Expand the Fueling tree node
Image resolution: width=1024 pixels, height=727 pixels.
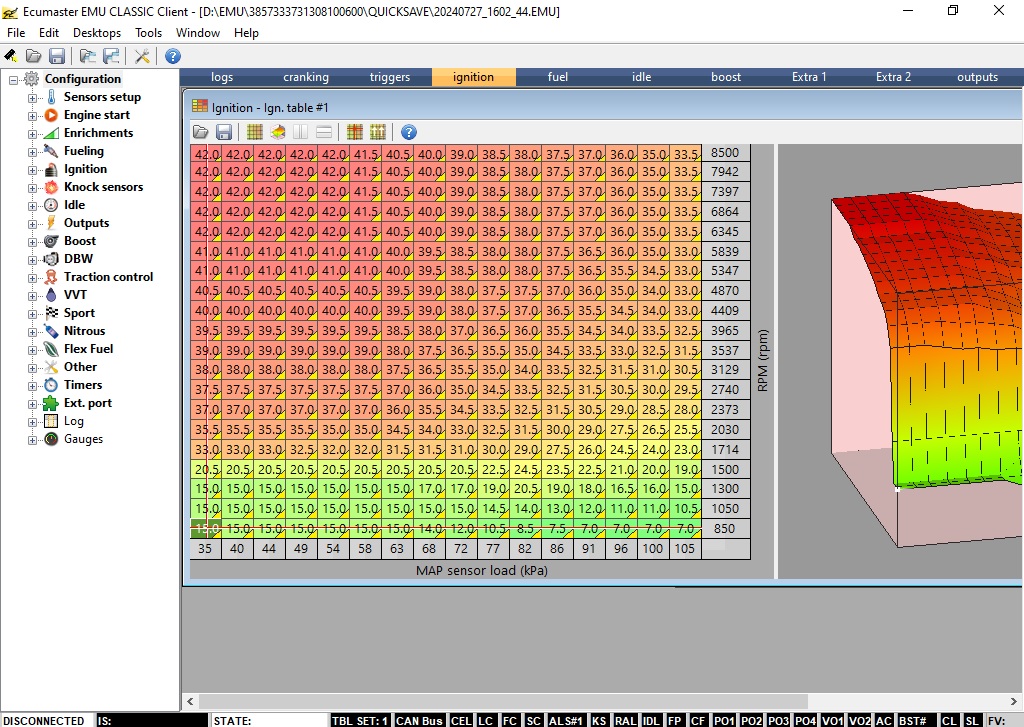coord(32,152)
